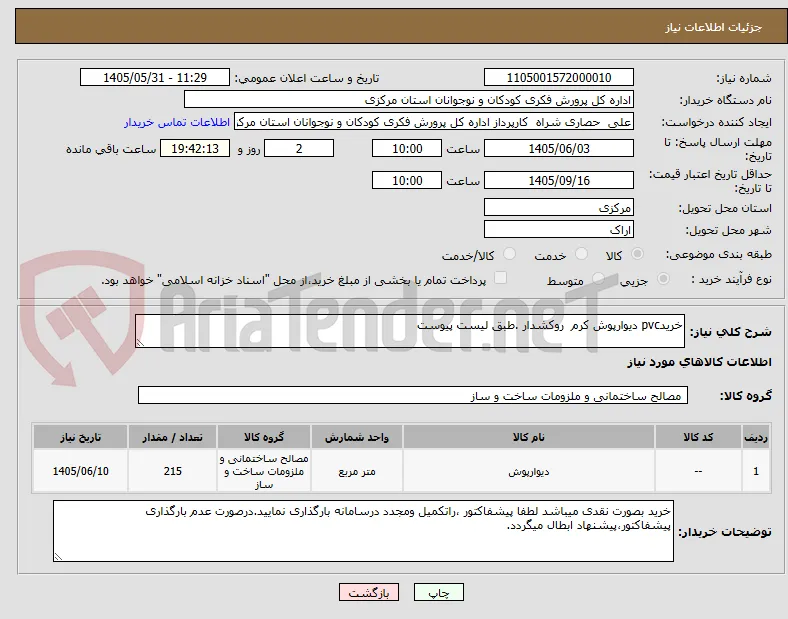This screenshot has width=788, height=619.
Task: Click the row number 1 cell
Action: (756, 471)
